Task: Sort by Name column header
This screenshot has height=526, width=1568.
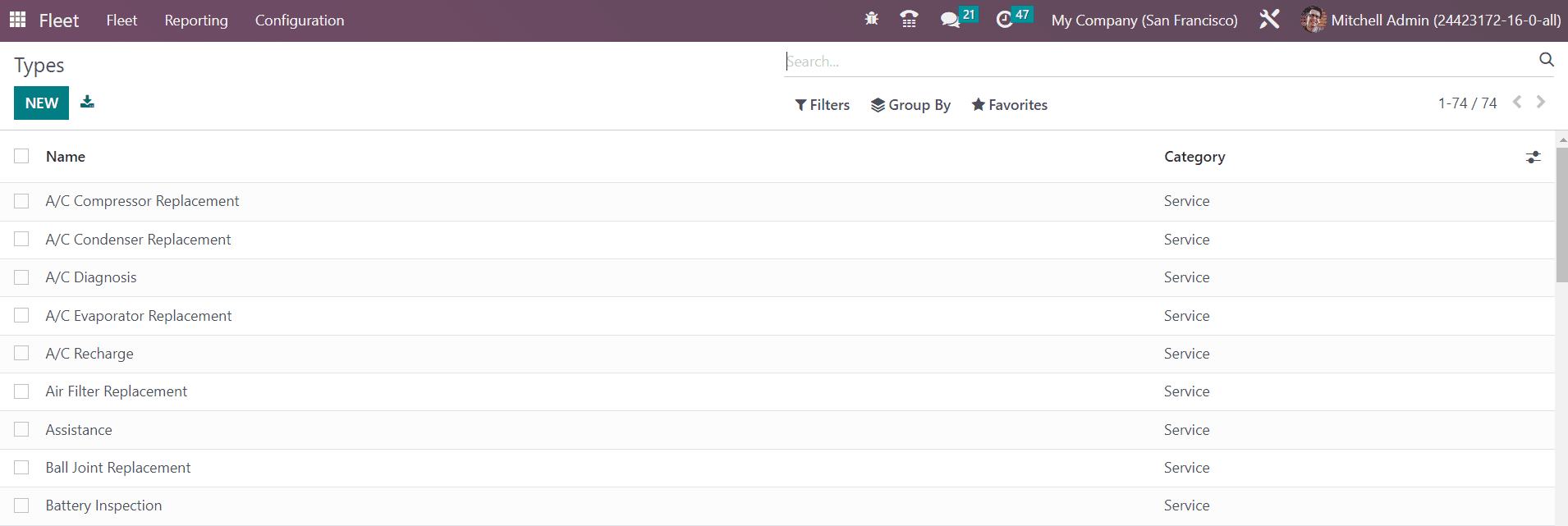Action: click(66, 156)
